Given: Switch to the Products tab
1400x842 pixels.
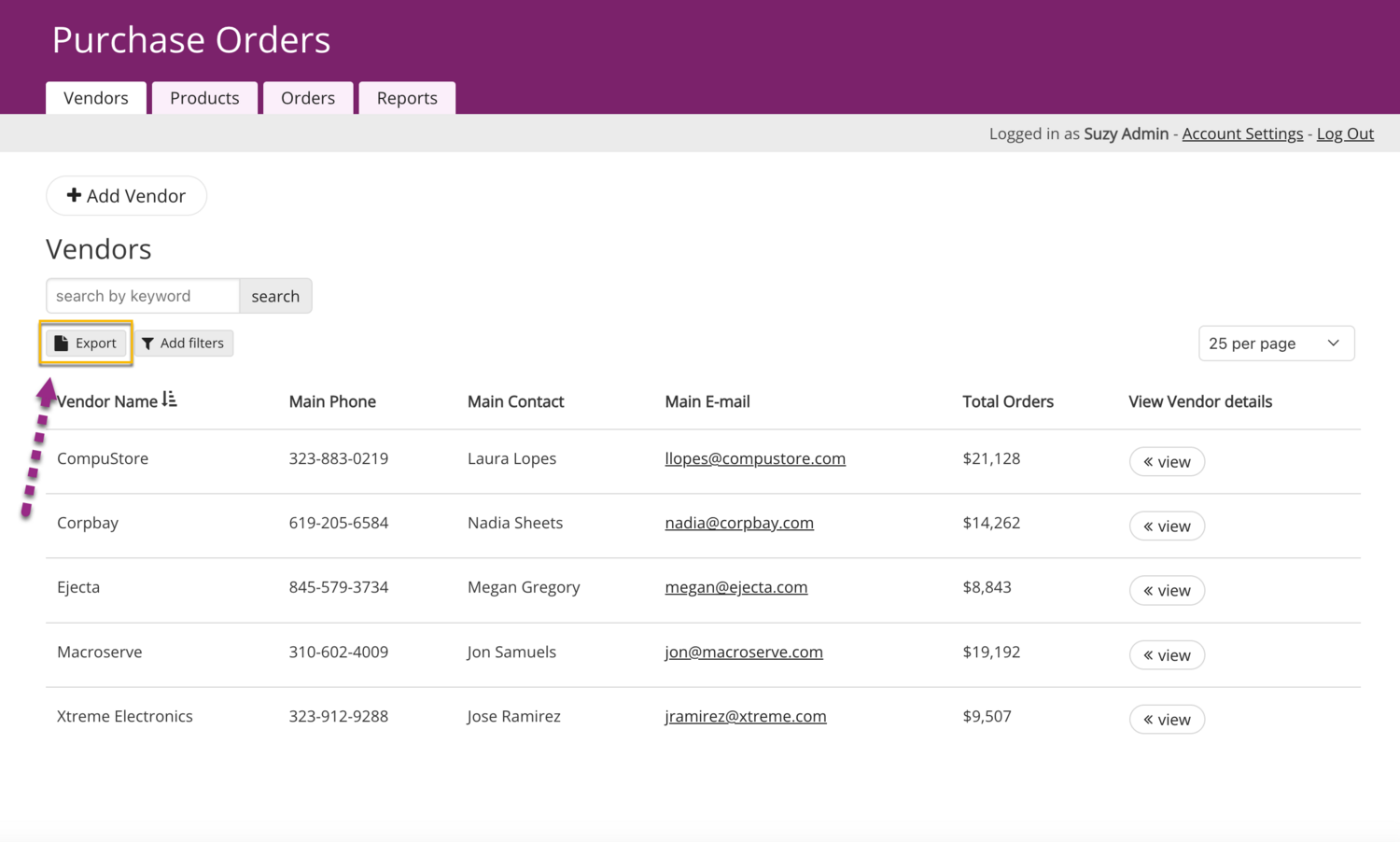Looking at the screenshot, I should click(204, 98).
